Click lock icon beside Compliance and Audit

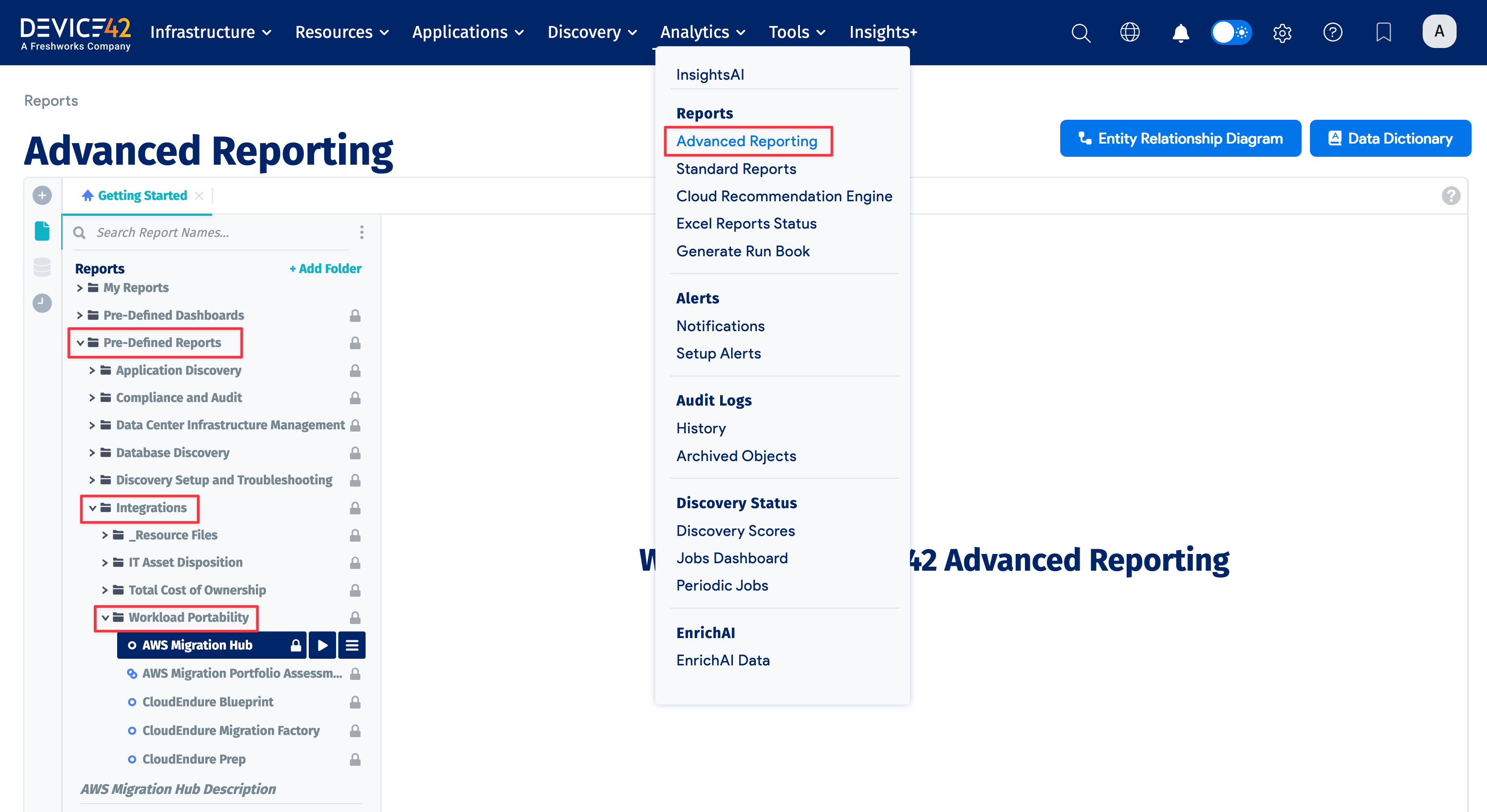point(355,398)
